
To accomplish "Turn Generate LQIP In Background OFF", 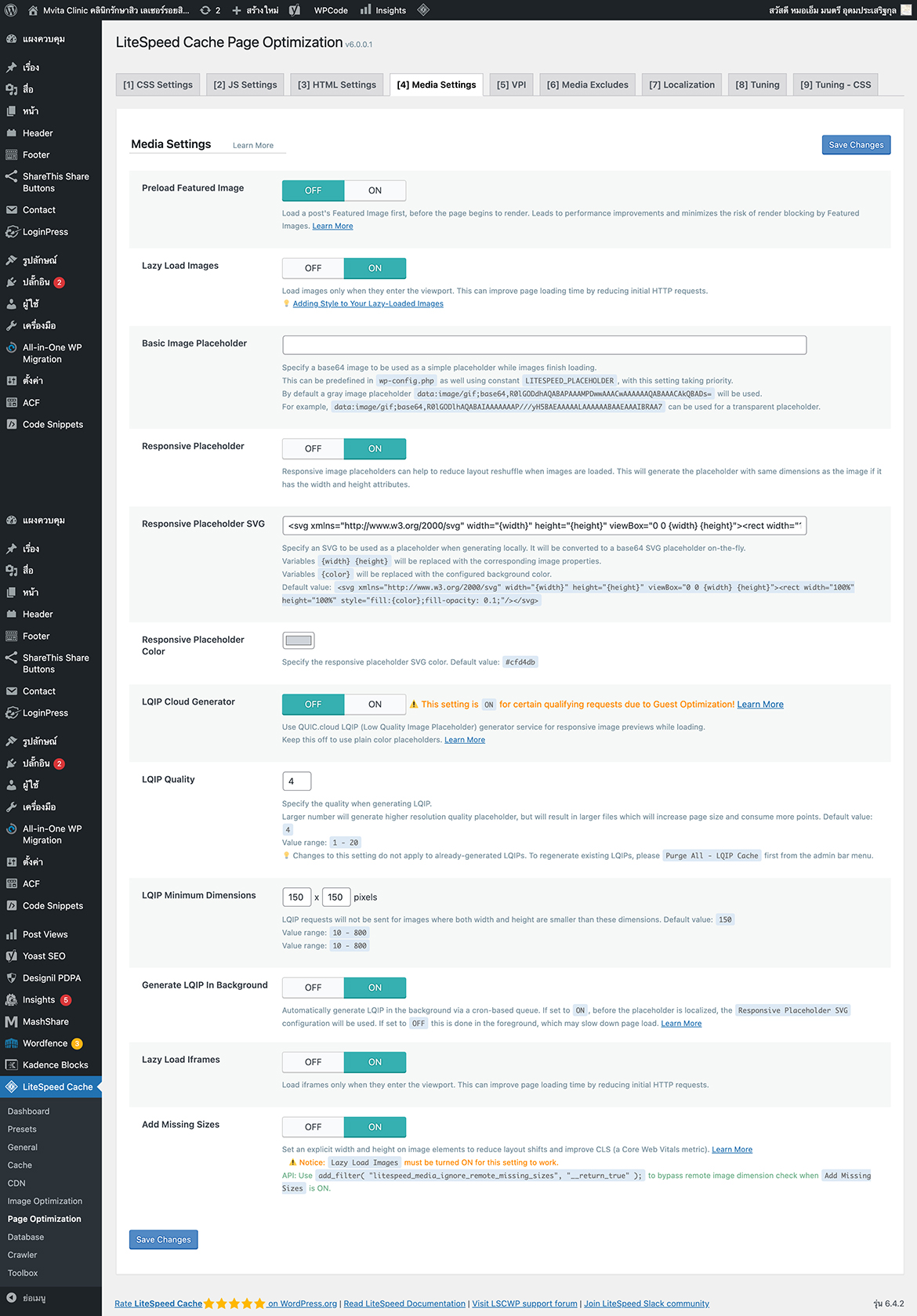I will coord(313,988).
